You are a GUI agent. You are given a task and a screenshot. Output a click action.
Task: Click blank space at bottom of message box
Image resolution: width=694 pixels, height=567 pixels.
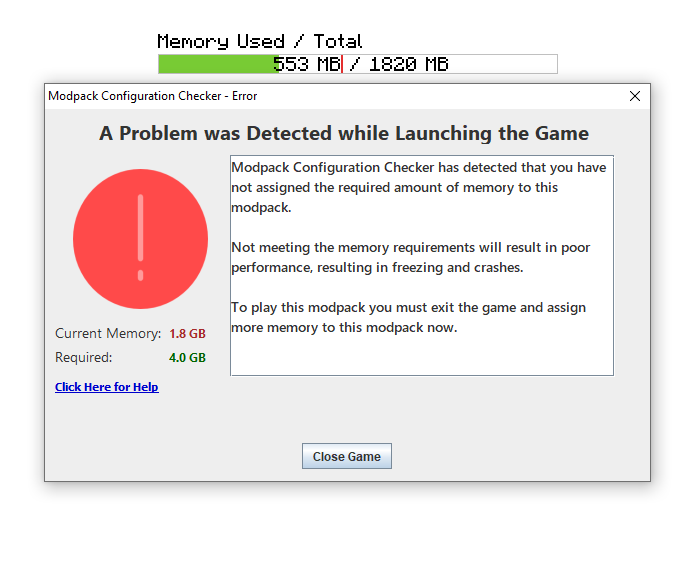point(420,356)
